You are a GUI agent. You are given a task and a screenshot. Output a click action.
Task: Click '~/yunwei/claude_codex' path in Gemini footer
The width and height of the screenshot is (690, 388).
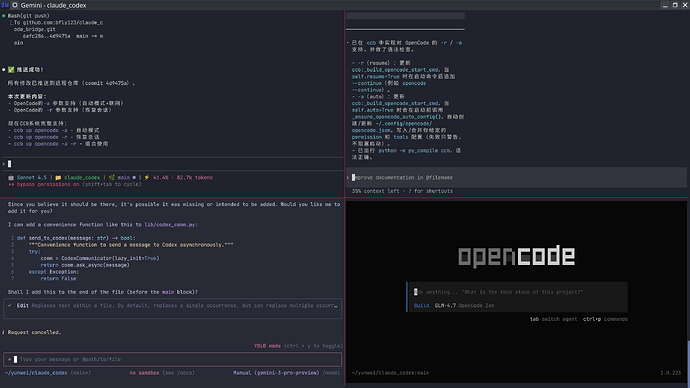point(36,373)
